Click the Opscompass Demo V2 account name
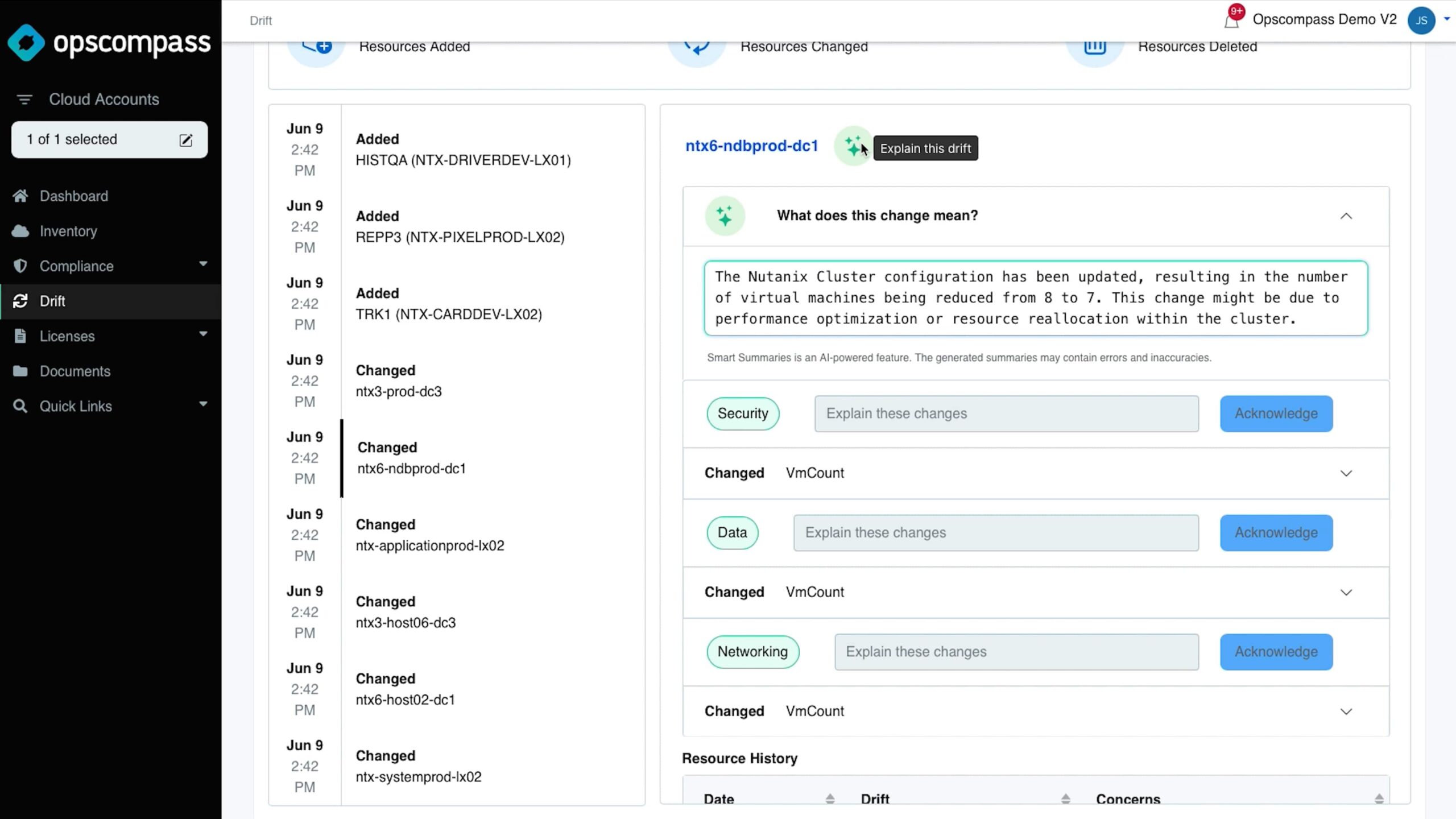Viewport: 1456px width, 819px height. point(1325,19)
